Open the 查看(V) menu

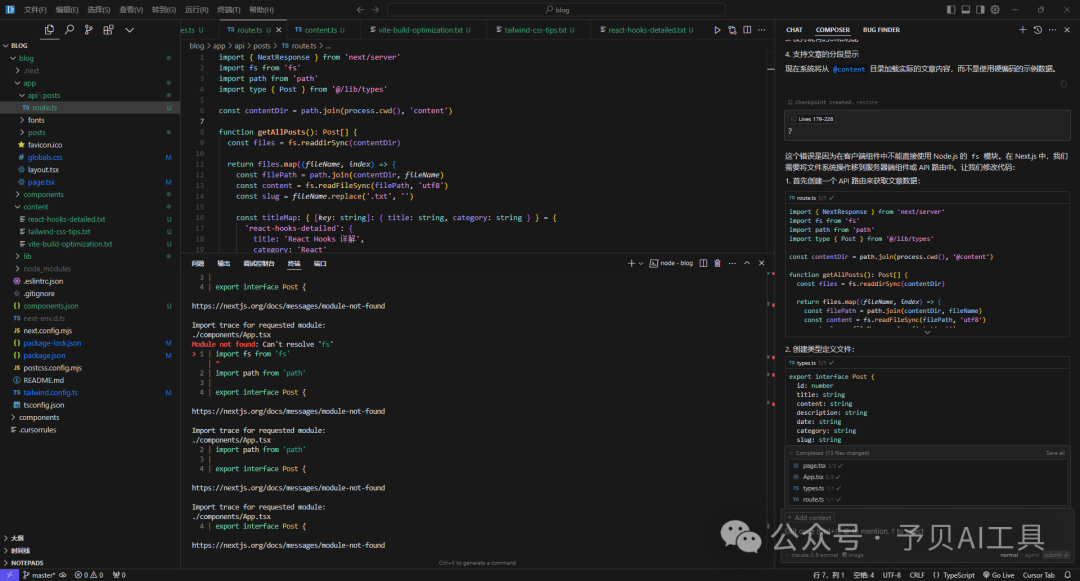point(131,10)
